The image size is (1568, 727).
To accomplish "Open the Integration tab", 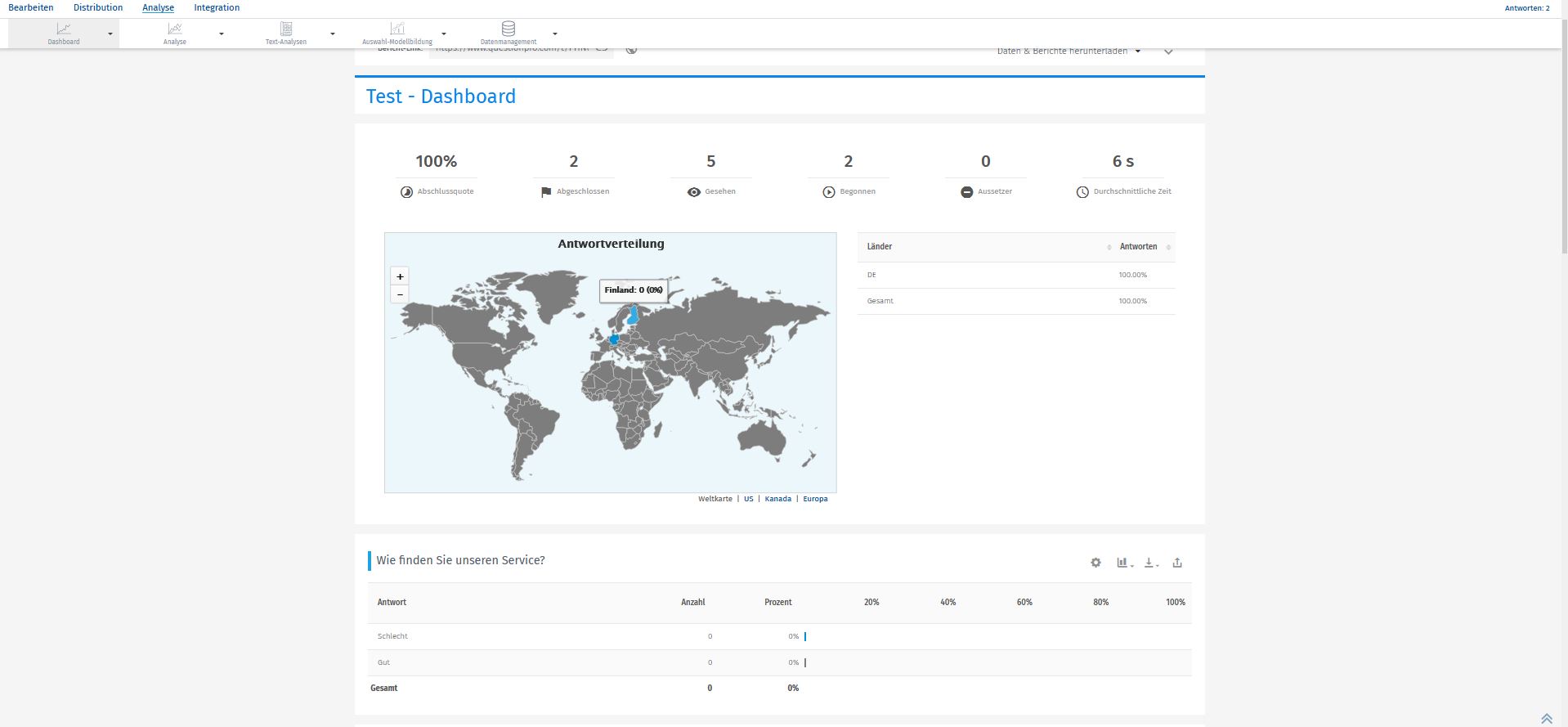I will click(x=217, y=7).
